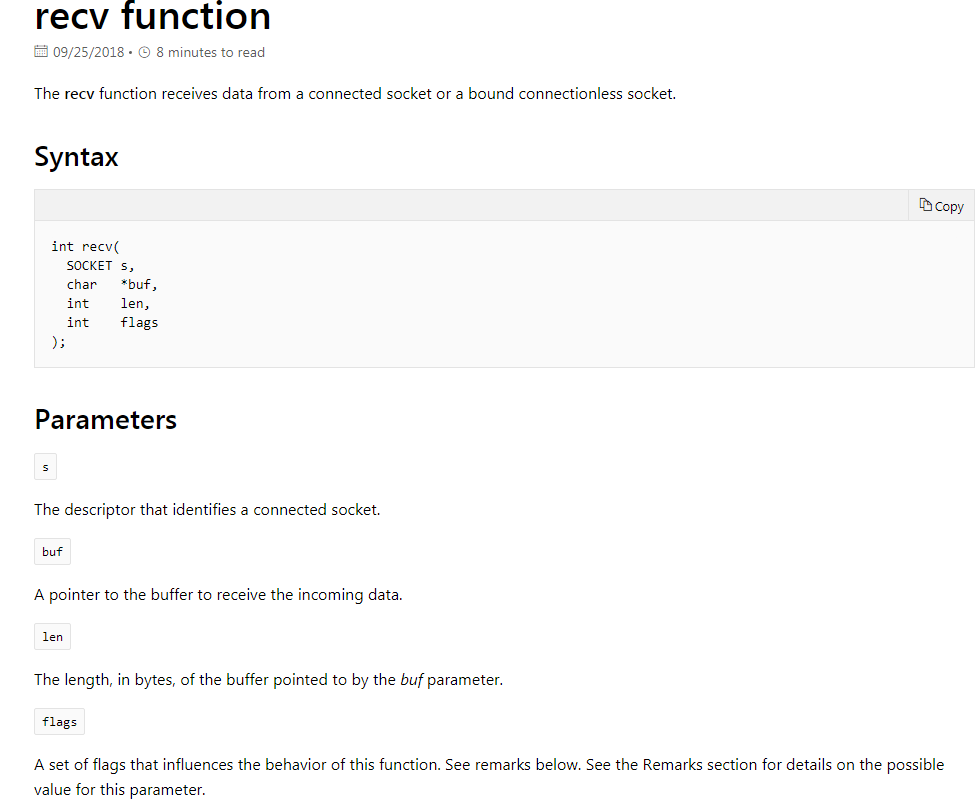Click the "char *buf," line in code
This screenshot has width=977, height=802.
112,284
